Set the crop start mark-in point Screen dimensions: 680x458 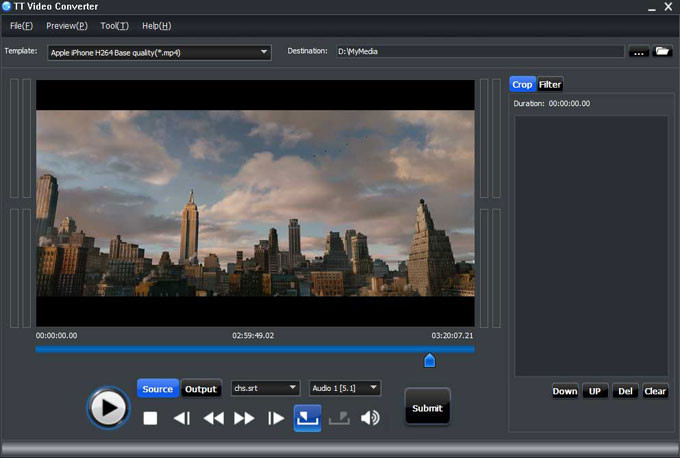(307, 418)
